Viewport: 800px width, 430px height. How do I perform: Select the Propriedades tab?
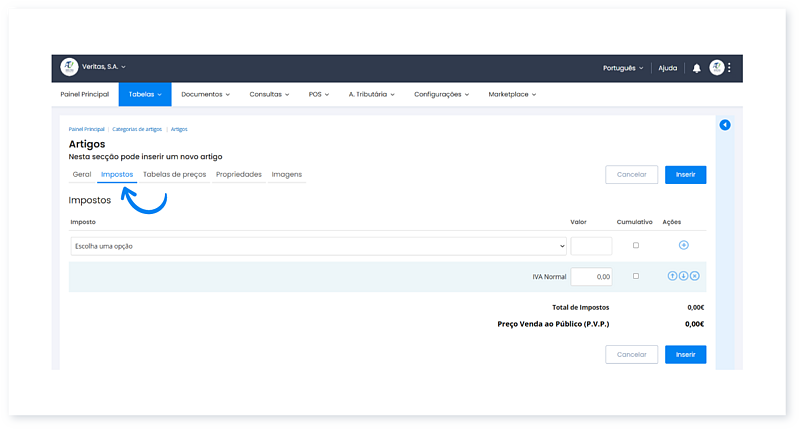[239, 174]
